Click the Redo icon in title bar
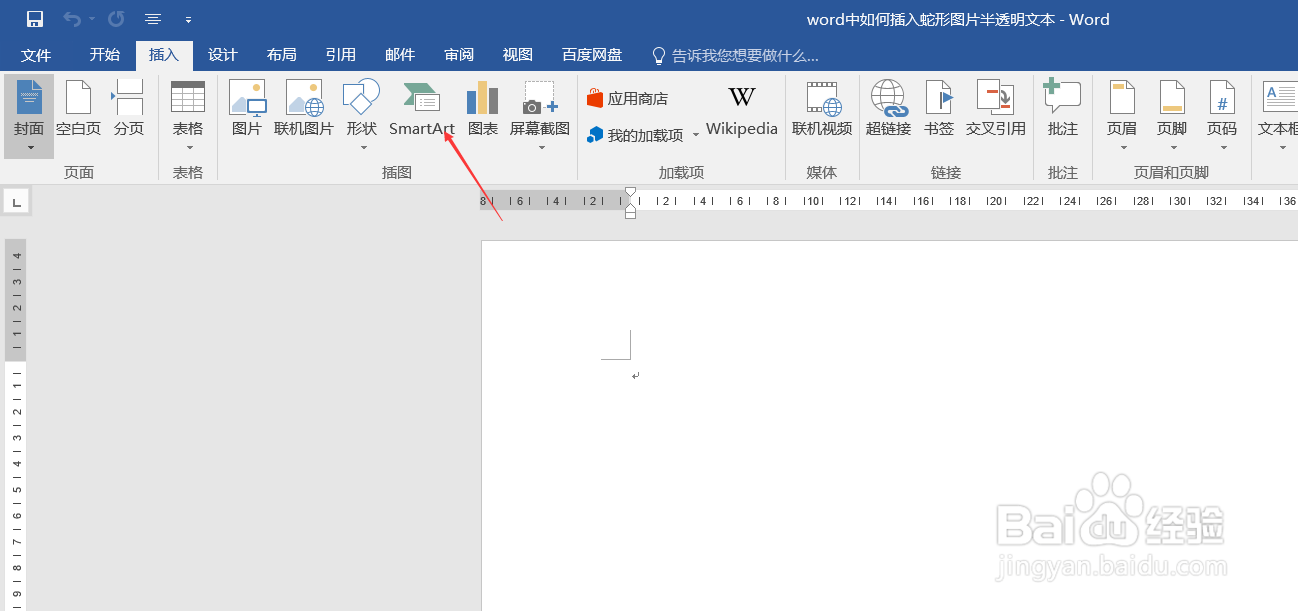Viewport: 1298px width, 611px height. pyautogui.click(x=116, y=19)
